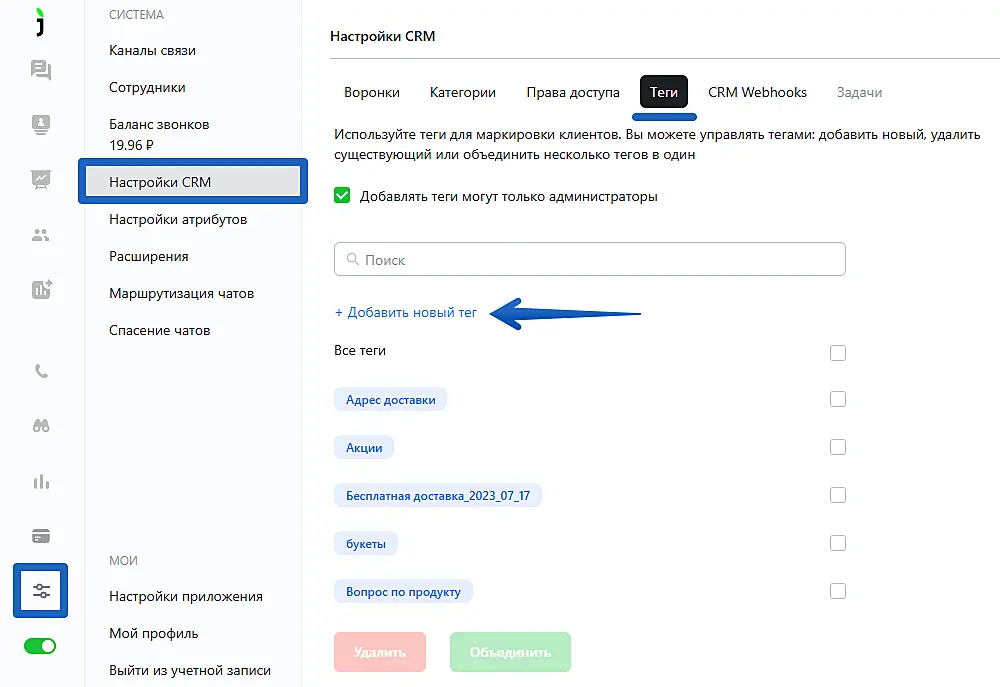This screenshot has height=687, width=1000.
Task: Open the binoculars visitors icon
Action: pos(41,426)
